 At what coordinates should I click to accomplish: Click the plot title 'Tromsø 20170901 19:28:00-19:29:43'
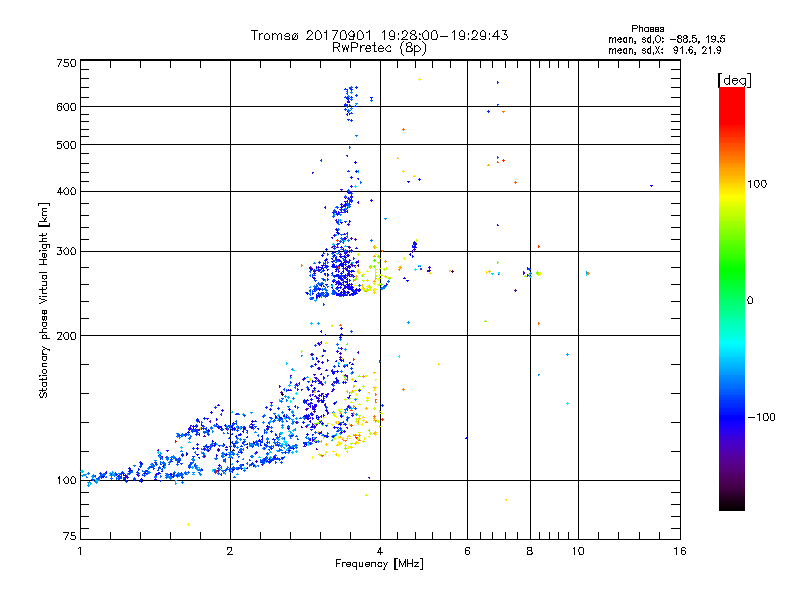click(379, 35)
